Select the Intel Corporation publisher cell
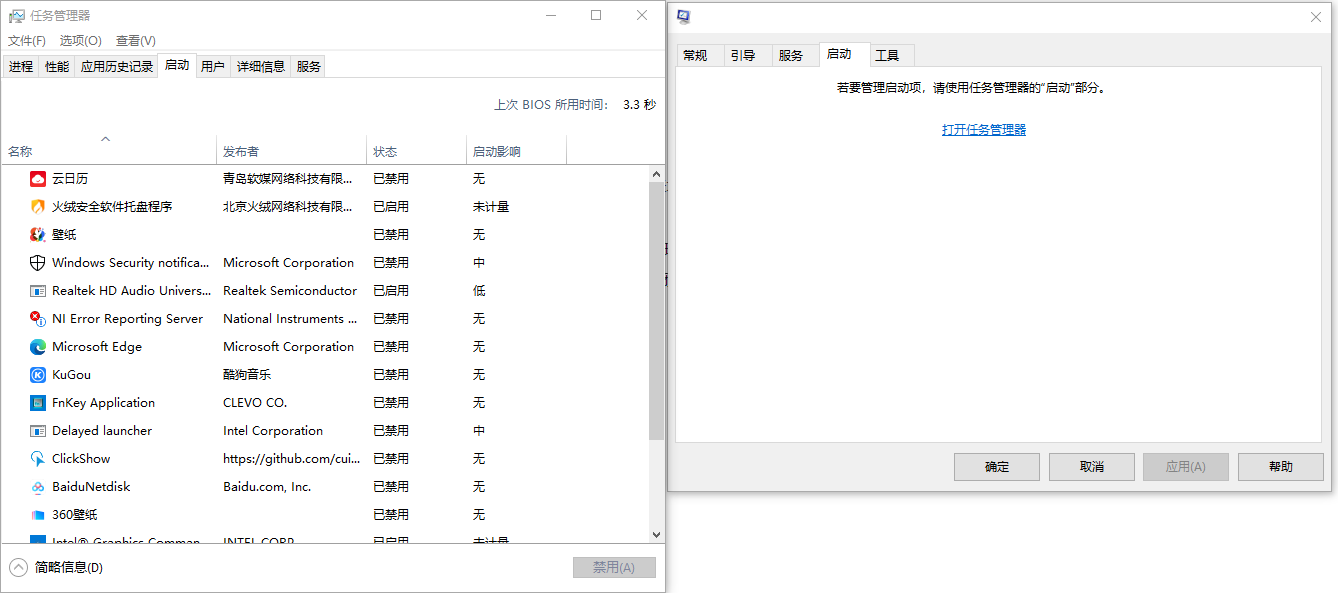Screen dimensions: 1338x593 pos(273,431)
